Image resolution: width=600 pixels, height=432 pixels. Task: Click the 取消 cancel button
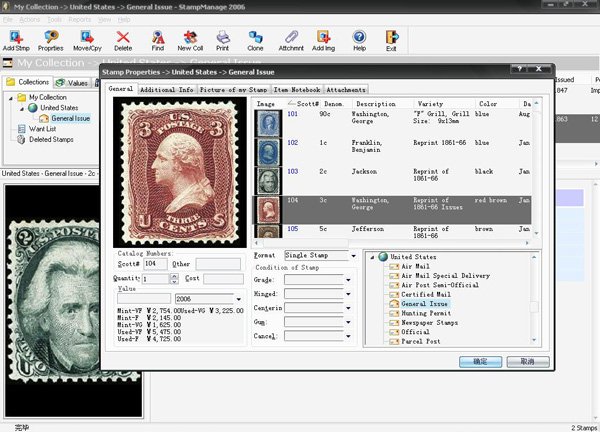pos(528,361)
